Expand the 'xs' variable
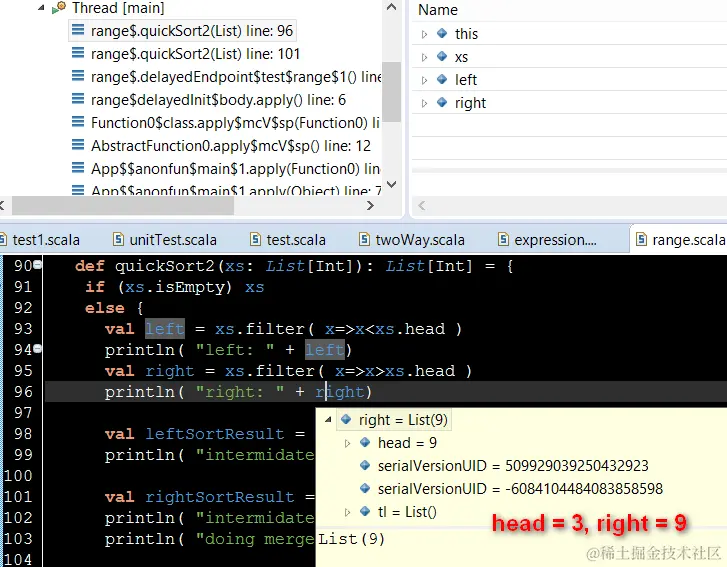727x567 pixels. coord(424,57)
